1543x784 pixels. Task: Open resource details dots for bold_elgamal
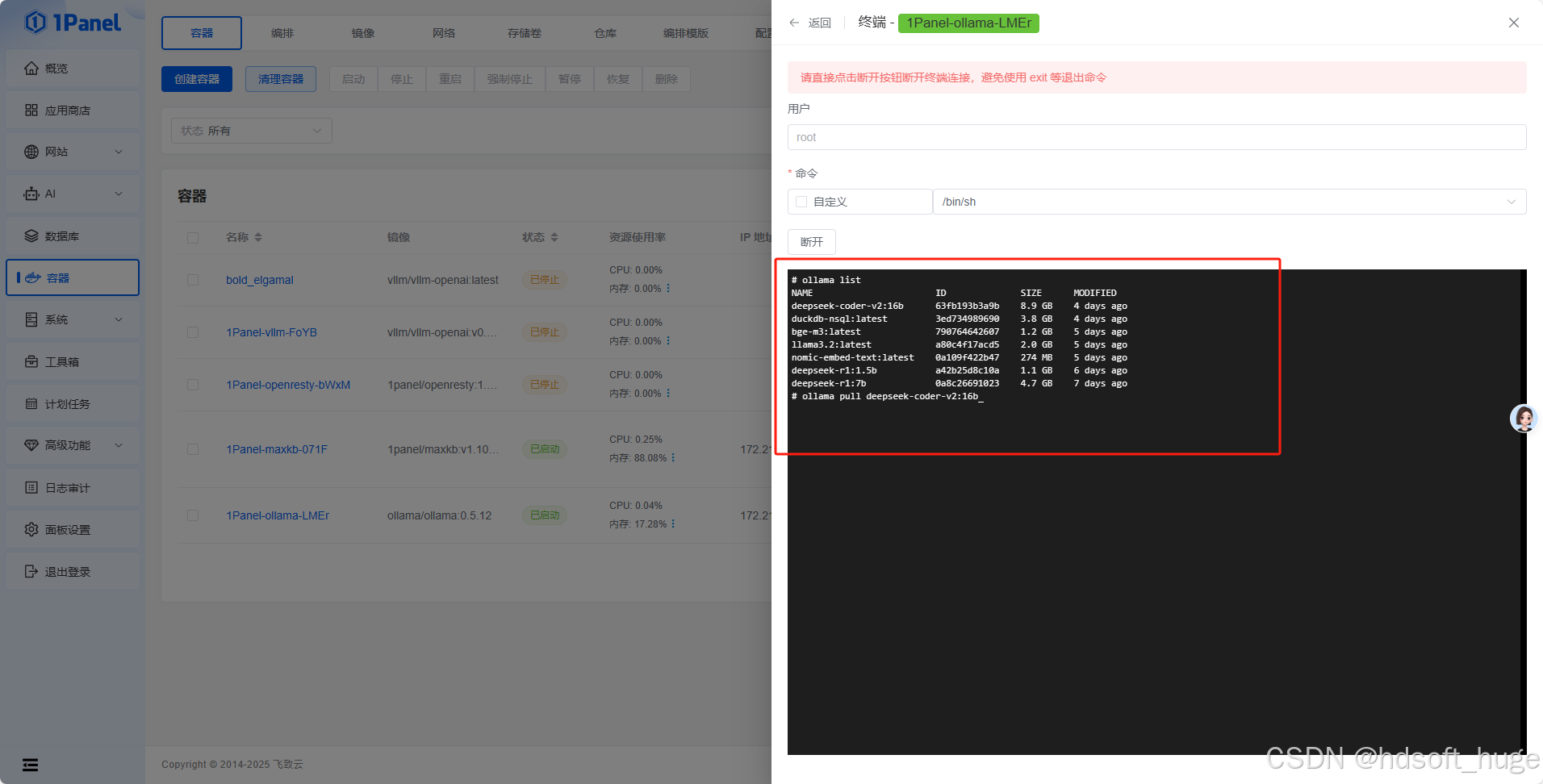tap(668, 289)
